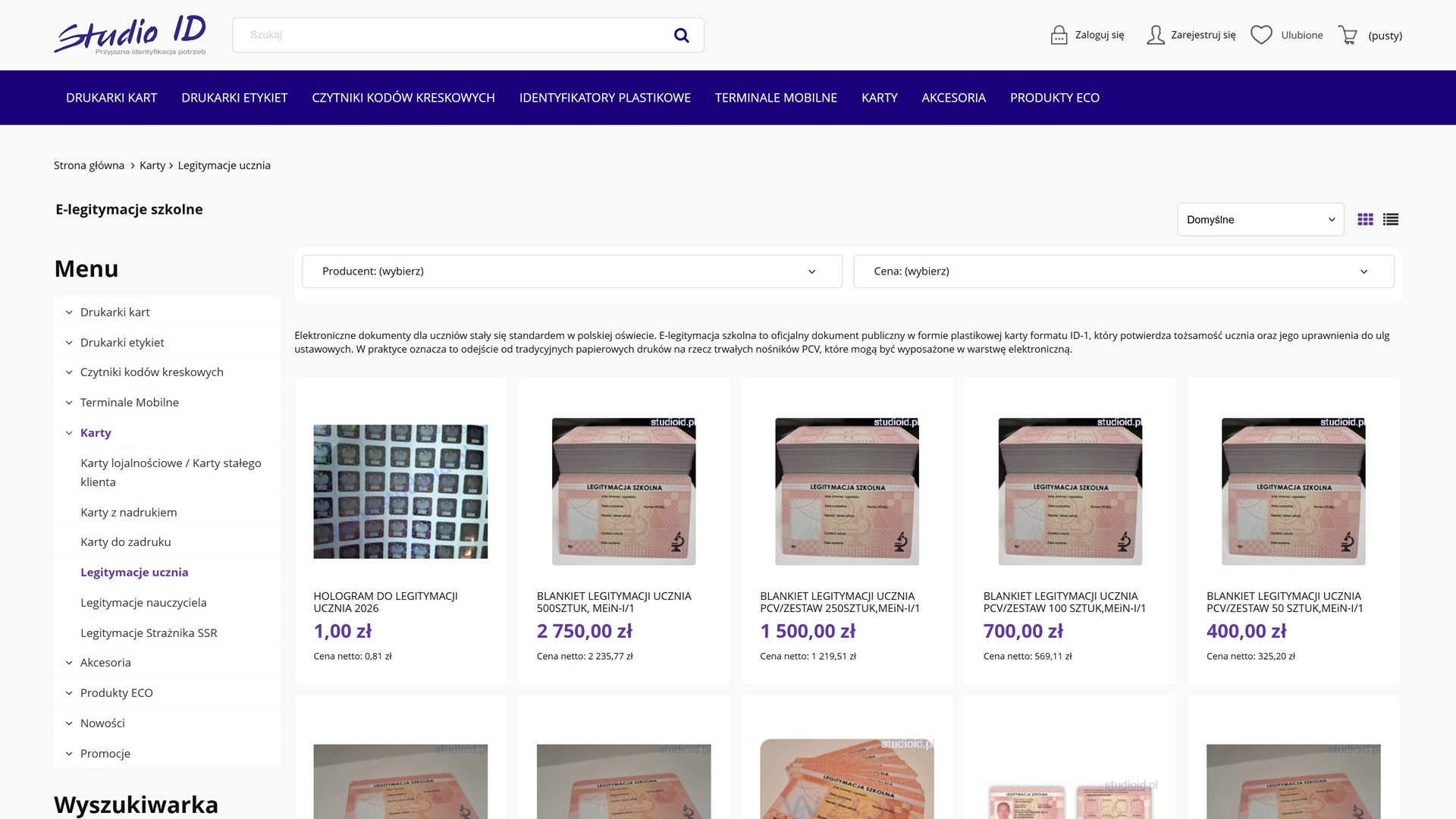Go to Strona główna breadcrumb link
This screenshot has width=1456, height=819.
pos(89,165)
